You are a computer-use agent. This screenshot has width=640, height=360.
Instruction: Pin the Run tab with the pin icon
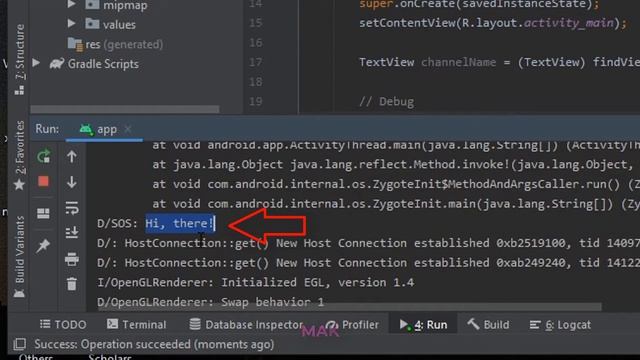coord(43,245)
